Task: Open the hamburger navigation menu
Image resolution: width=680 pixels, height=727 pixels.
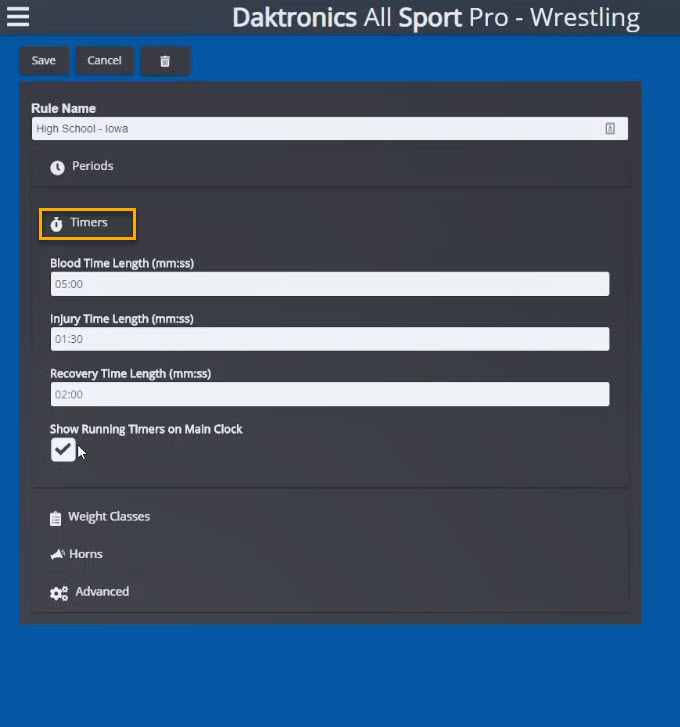Action: coord(18,17)
